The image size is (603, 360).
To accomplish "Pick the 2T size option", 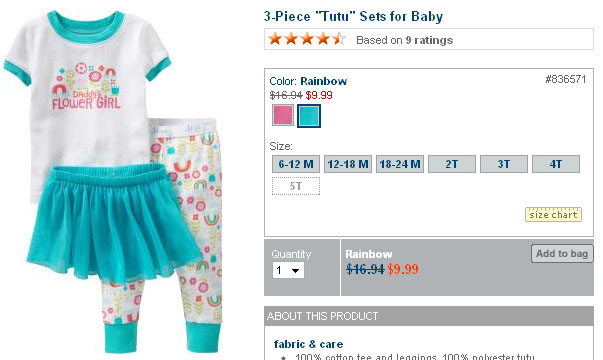I will pos(452,164).
